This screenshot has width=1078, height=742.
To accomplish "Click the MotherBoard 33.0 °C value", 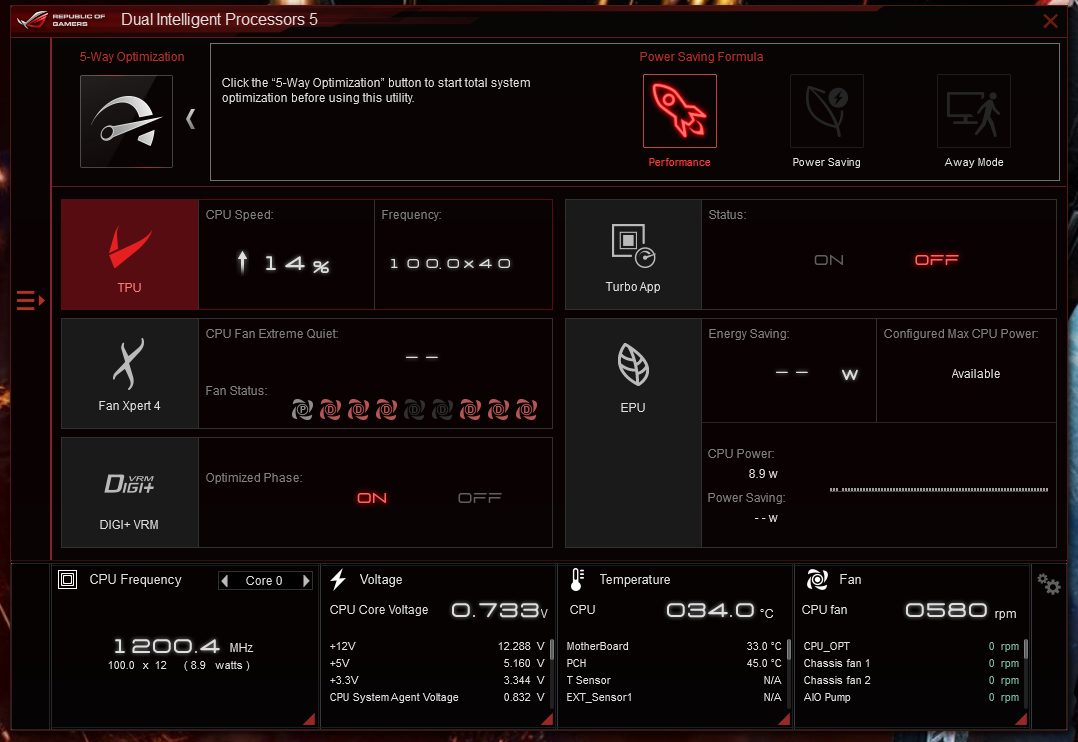I will pyautogui.click(x=764, y=646).
